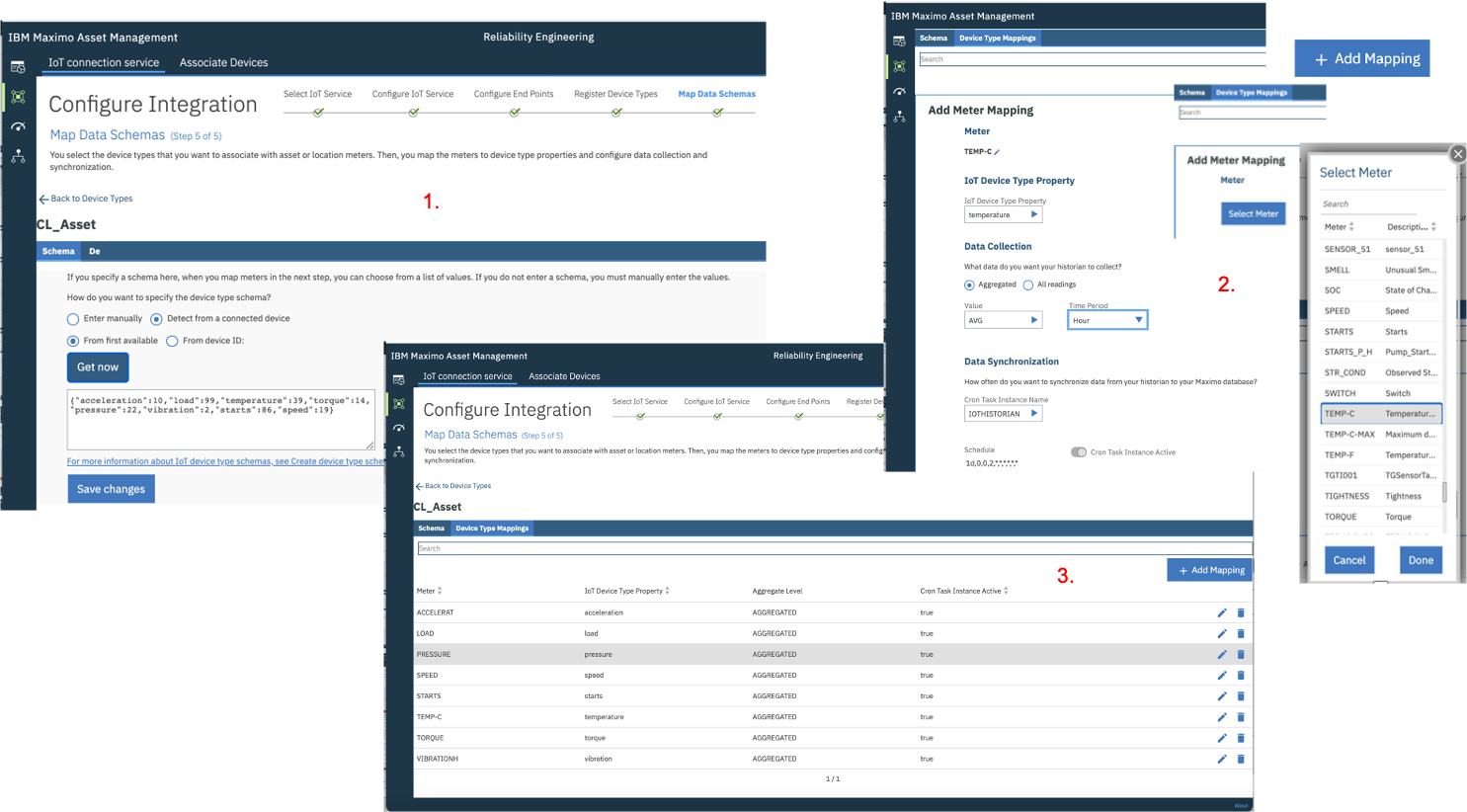Edit the LOAD mapping with pencil icon

click(x=1222, y=633)
